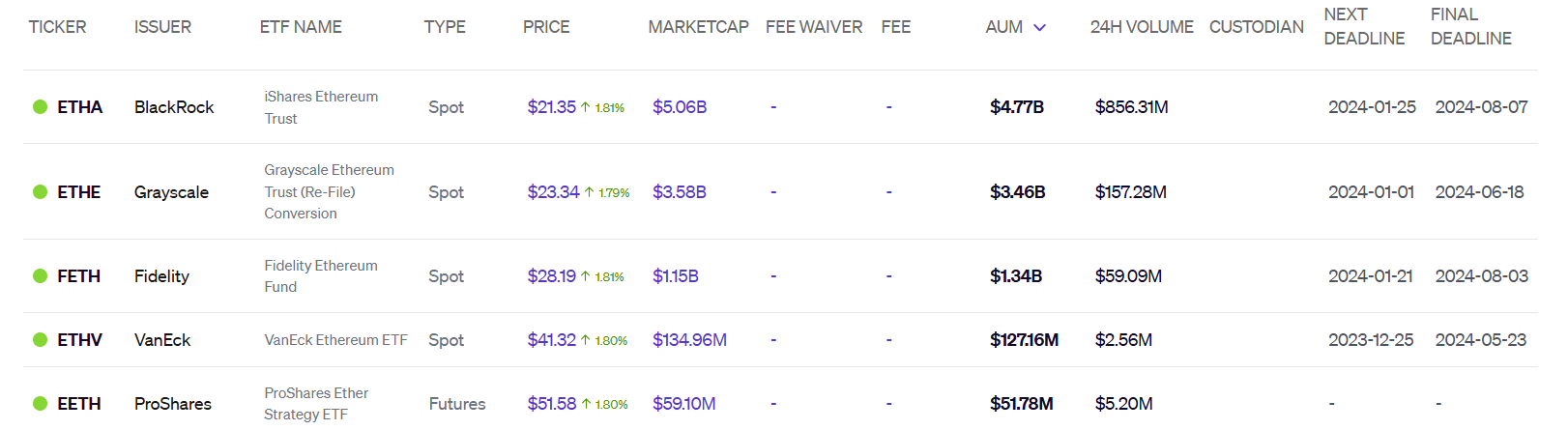Click the FINAL DEADLINE column header
The image size is (1568, 430).
coord(1471,27)
